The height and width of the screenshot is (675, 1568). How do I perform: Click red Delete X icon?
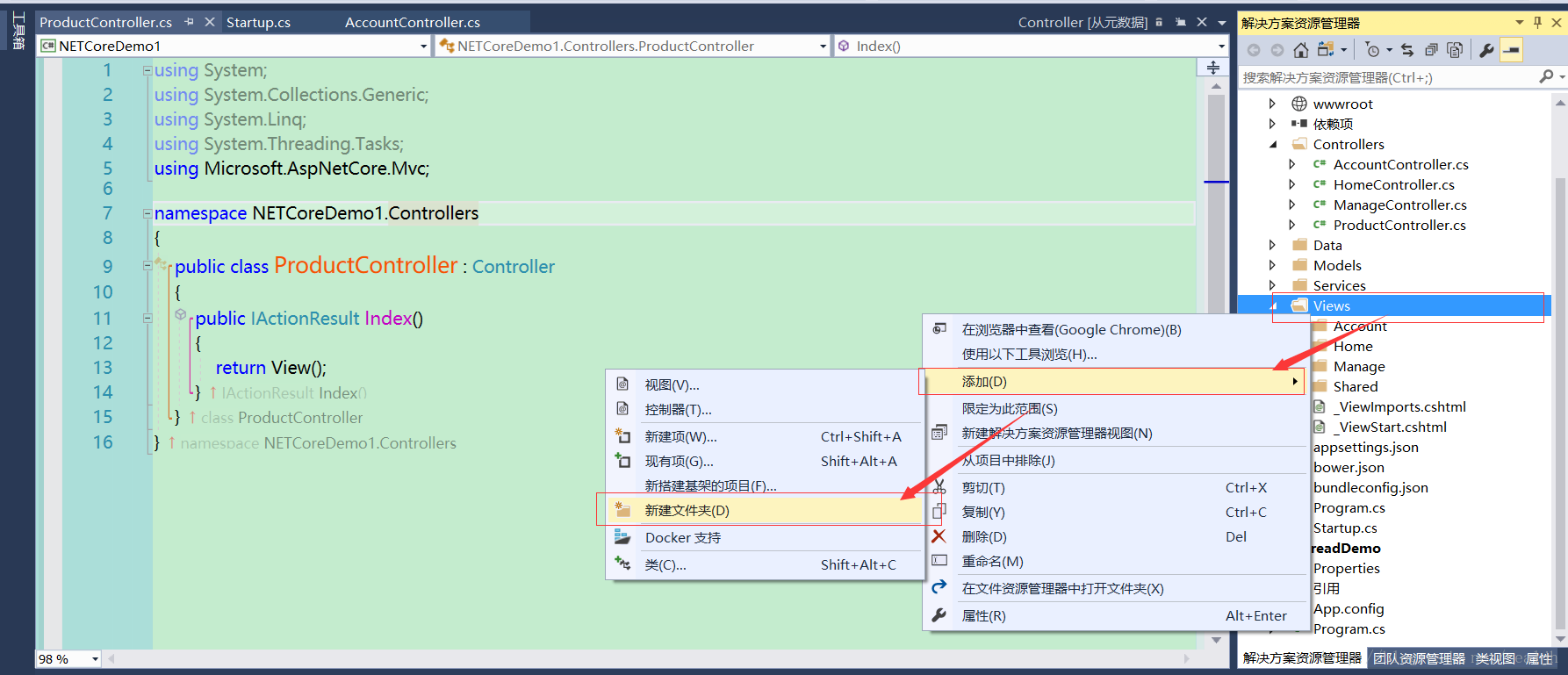click(939, 536)
